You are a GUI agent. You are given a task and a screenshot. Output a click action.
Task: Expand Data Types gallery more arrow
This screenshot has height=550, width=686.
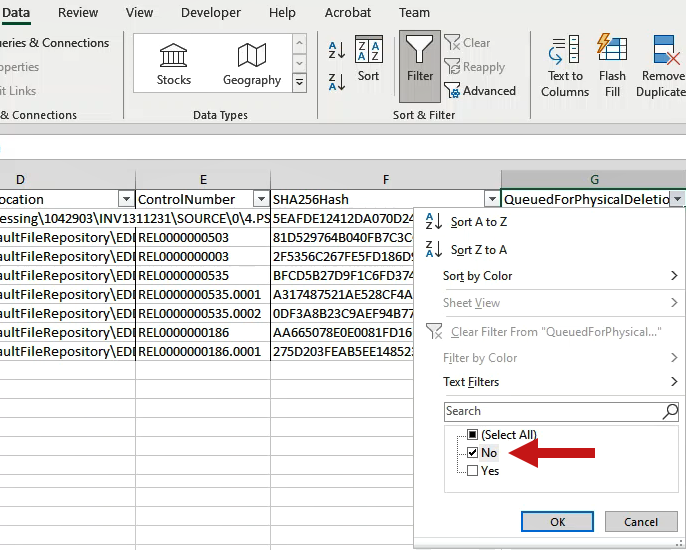(299, 82)
